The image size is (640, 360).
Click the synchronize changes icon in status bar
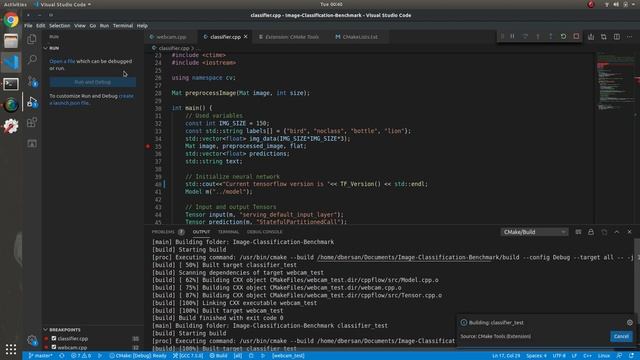[62, 356]
